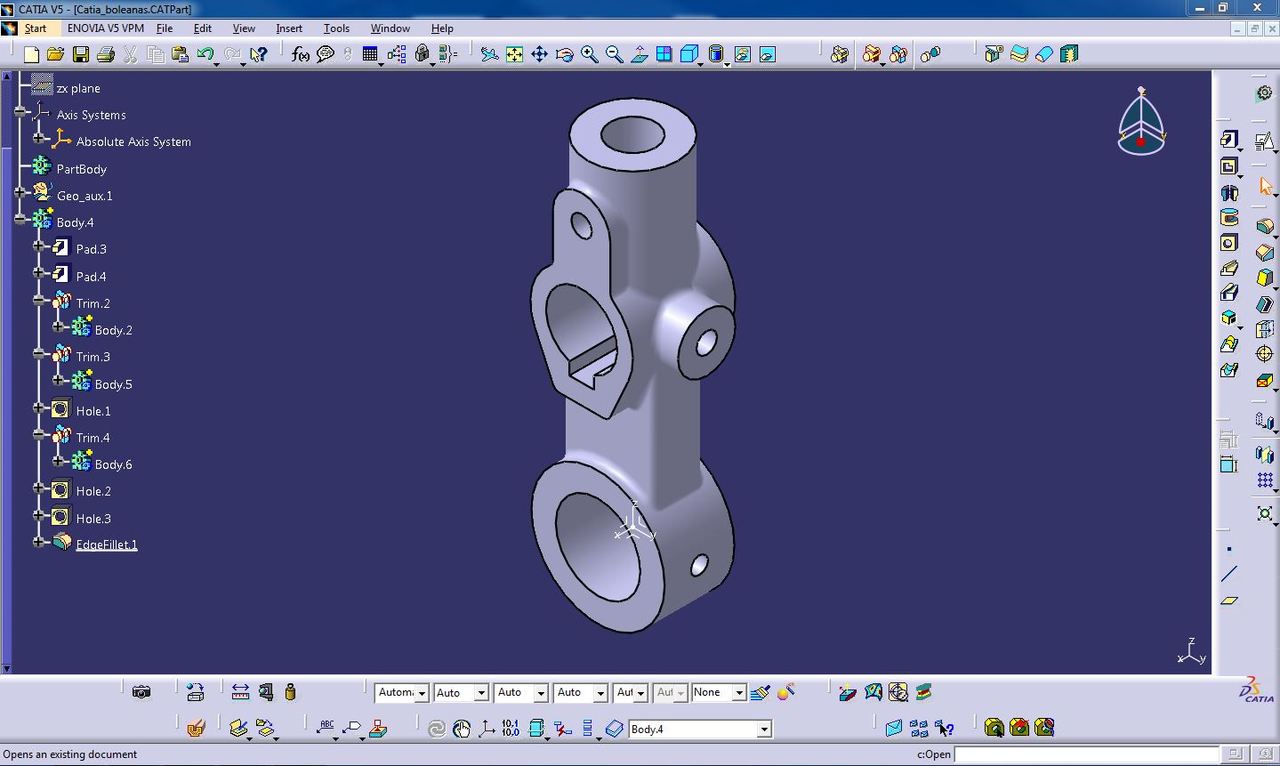The height and width of the screenshot is (766, 1280).
Task: Open the Window menu
Action: click(x=390, y=28)
